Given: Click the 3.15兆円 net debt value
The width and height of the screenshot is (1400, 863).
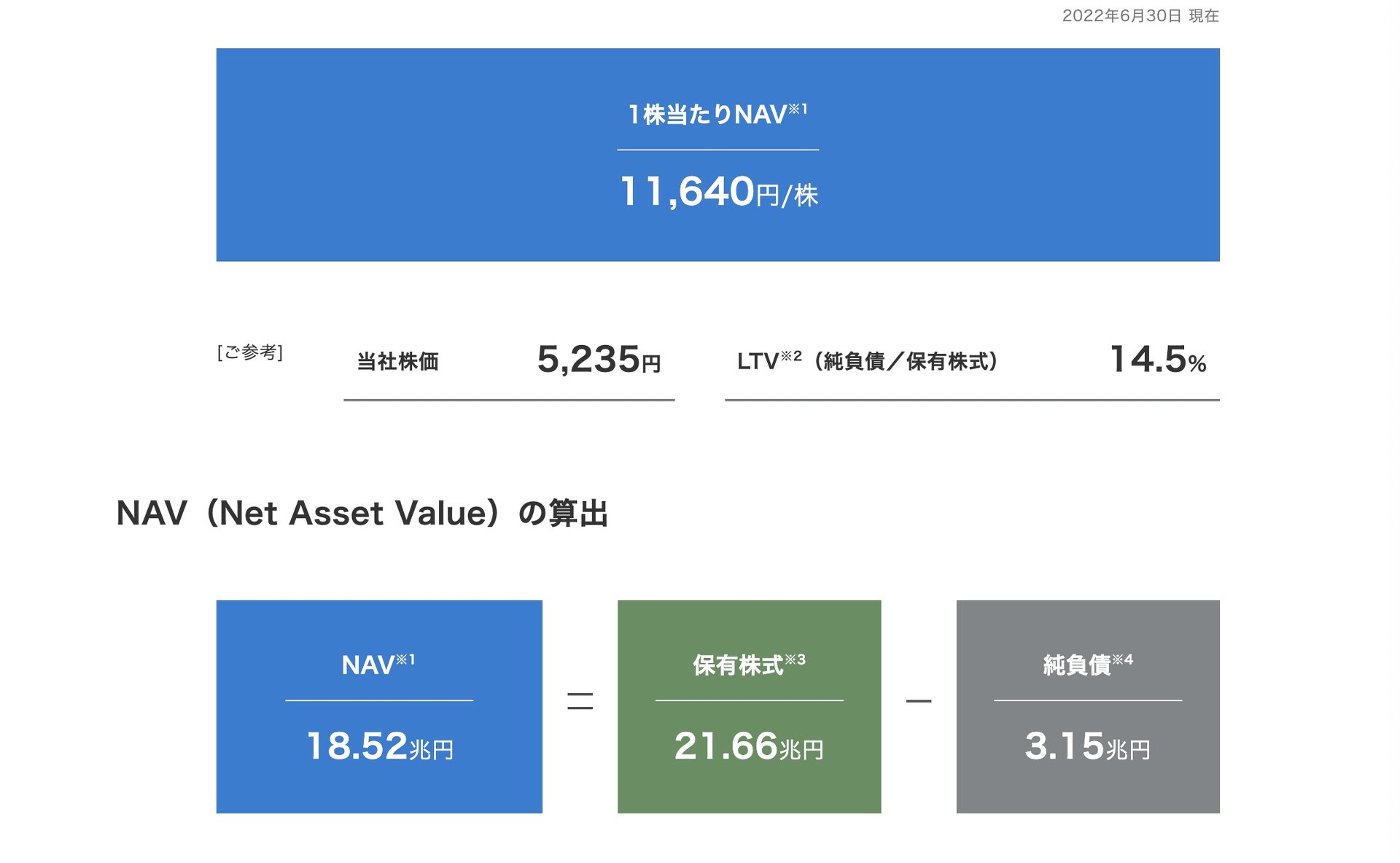Looking at the screenshot, I should point(1087,746).
